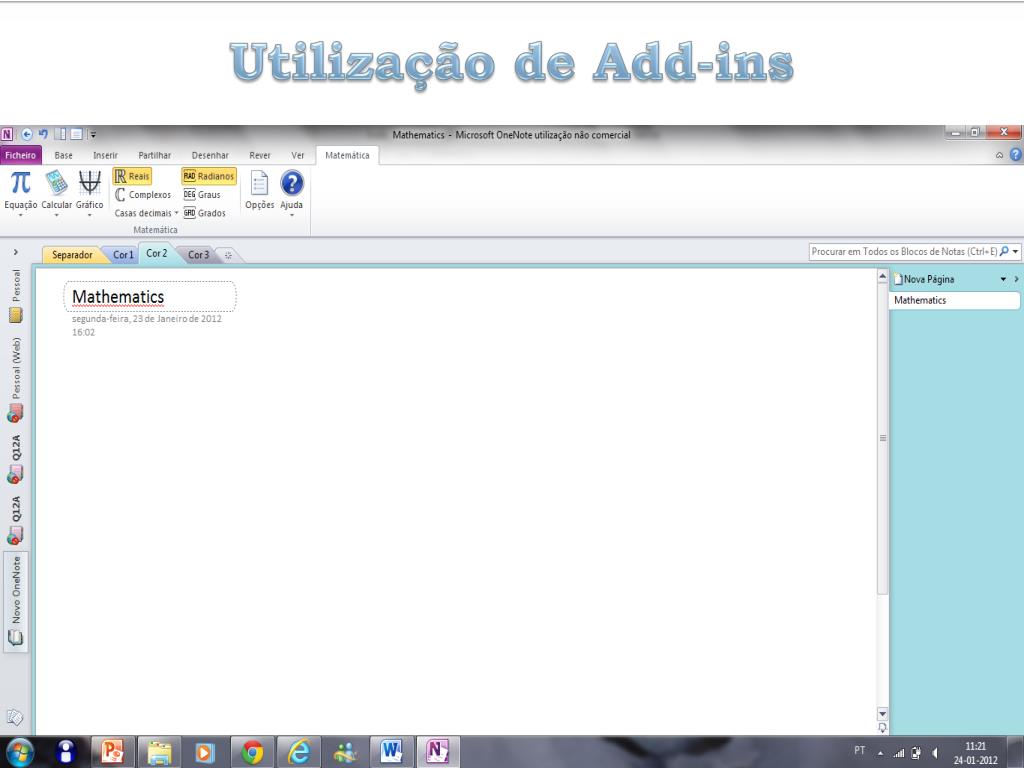Open PowerPoint from the taskbar
1024x768 pixels.
coord(112,752)
